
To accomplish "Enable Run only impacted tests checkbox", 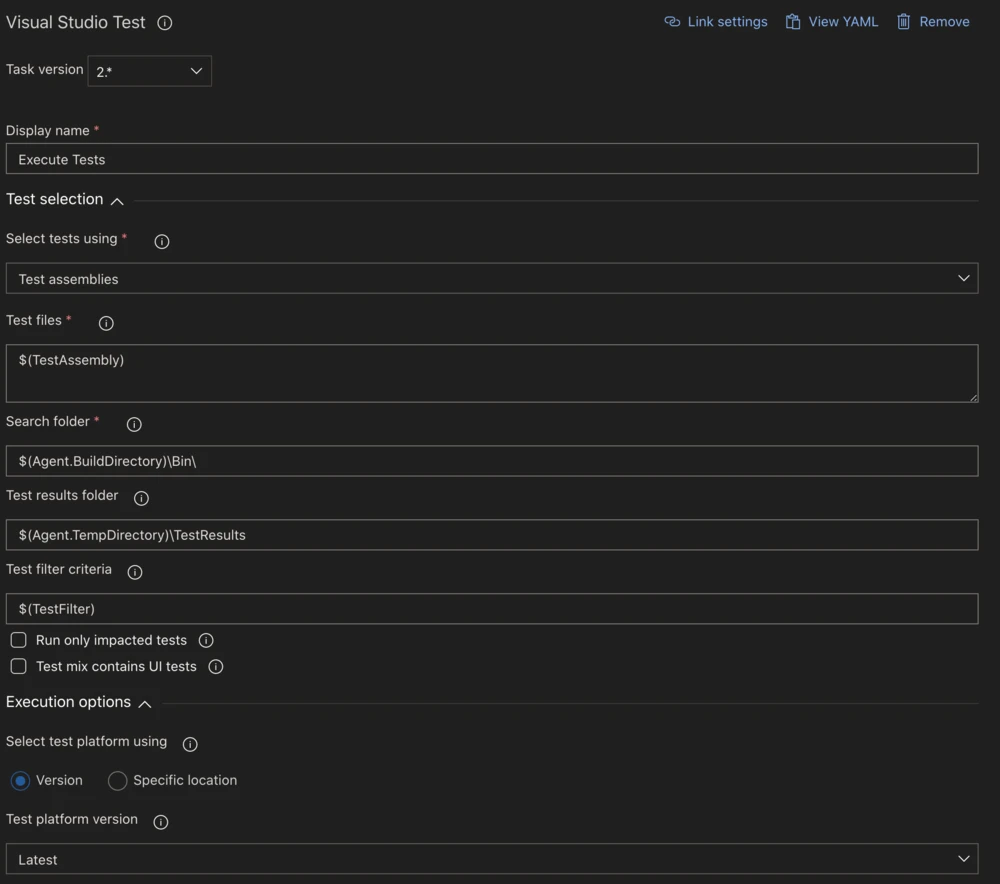I will pyautogui.click(x=18, y=640).
